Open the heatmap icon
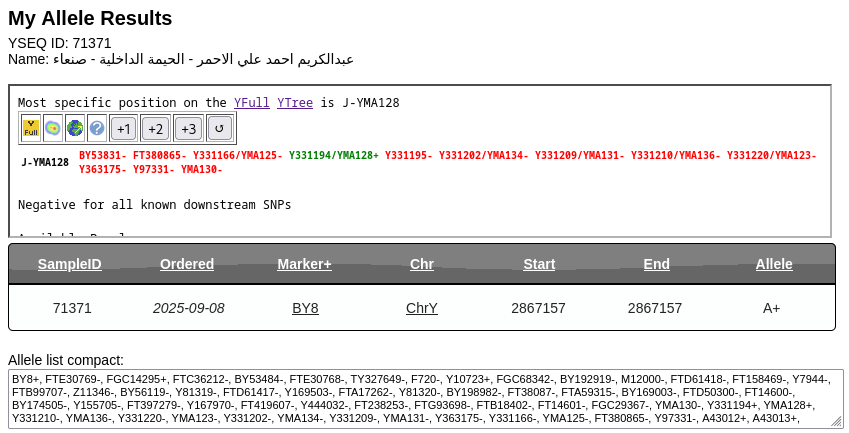 pyautogui.click(x=53, y=128)
